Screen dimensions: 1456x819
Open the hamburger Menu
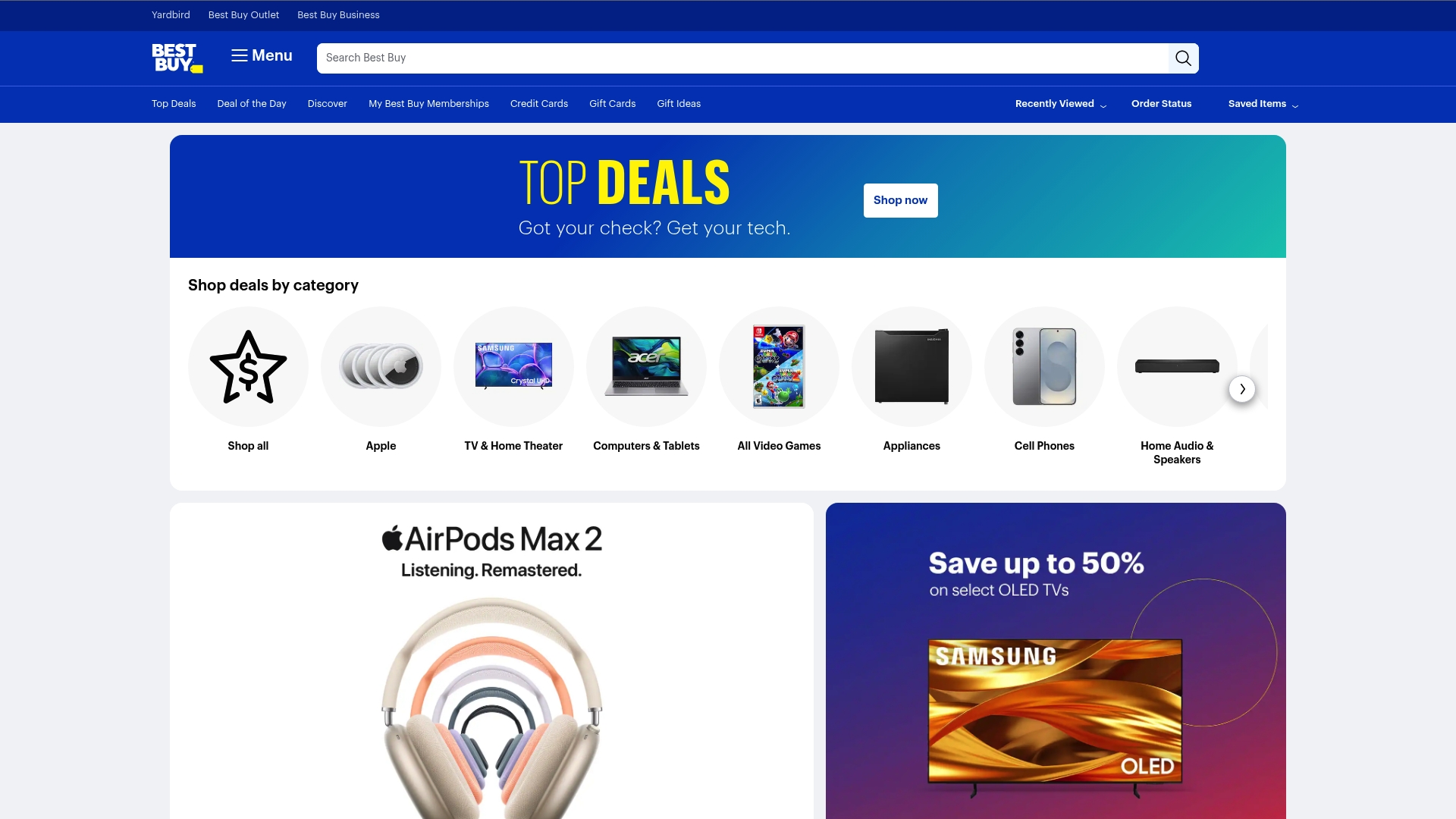click(262, 55)
